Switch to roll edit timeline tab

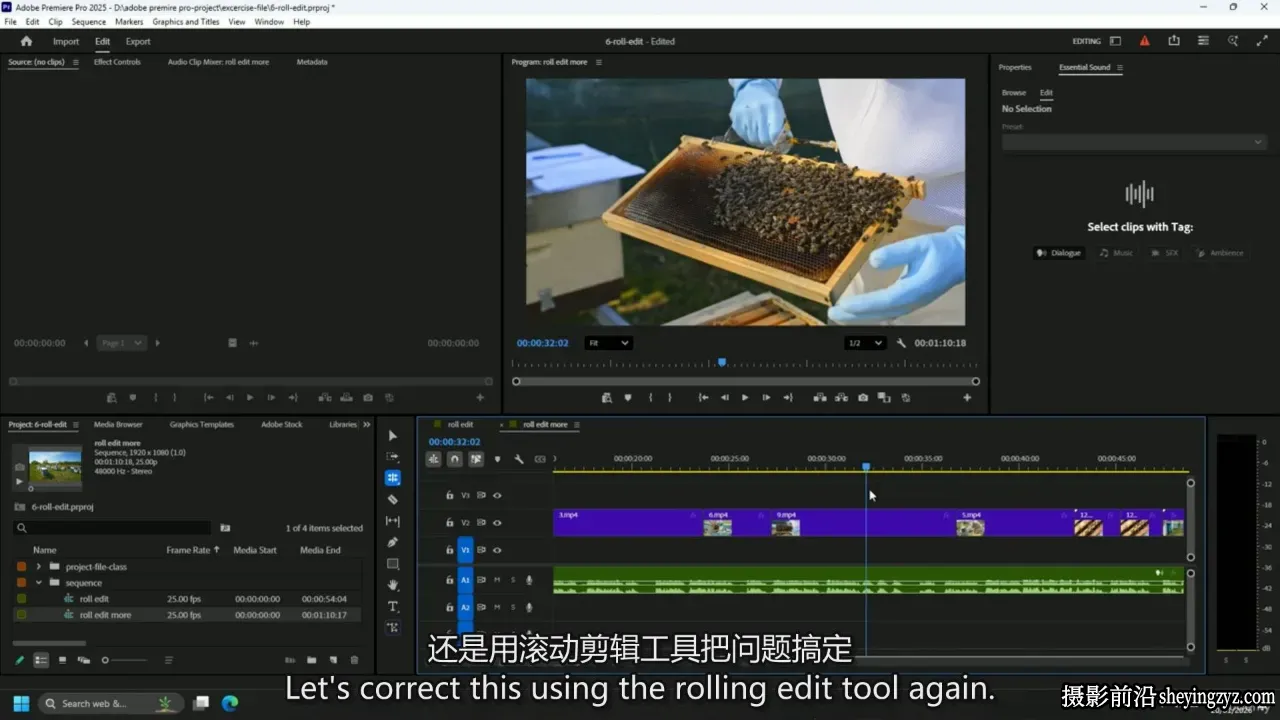pos(460,424)
